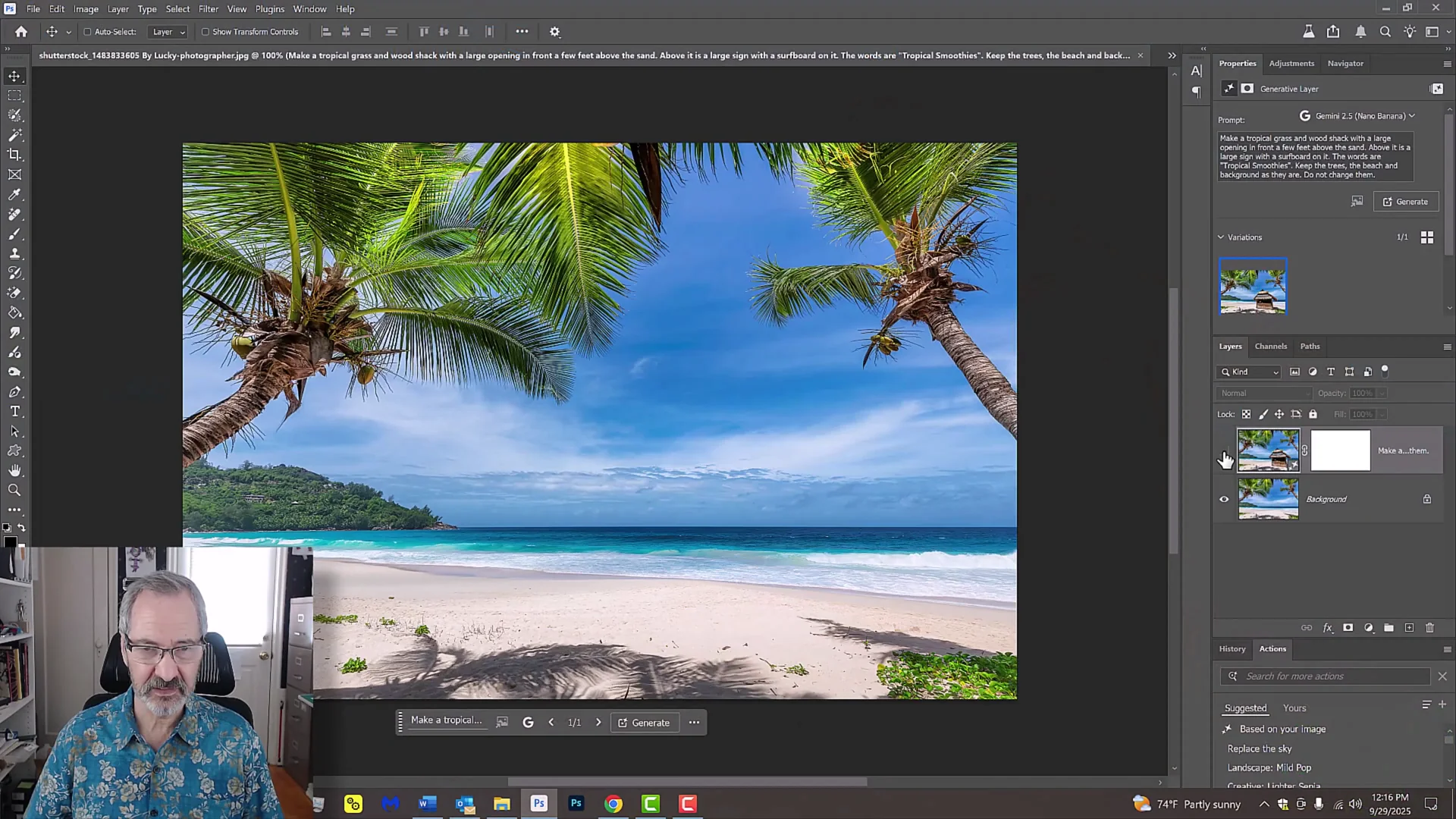The image size is (1456, 819).
Task: Collapse the Variations section
Action: [x=1221, y=237]
